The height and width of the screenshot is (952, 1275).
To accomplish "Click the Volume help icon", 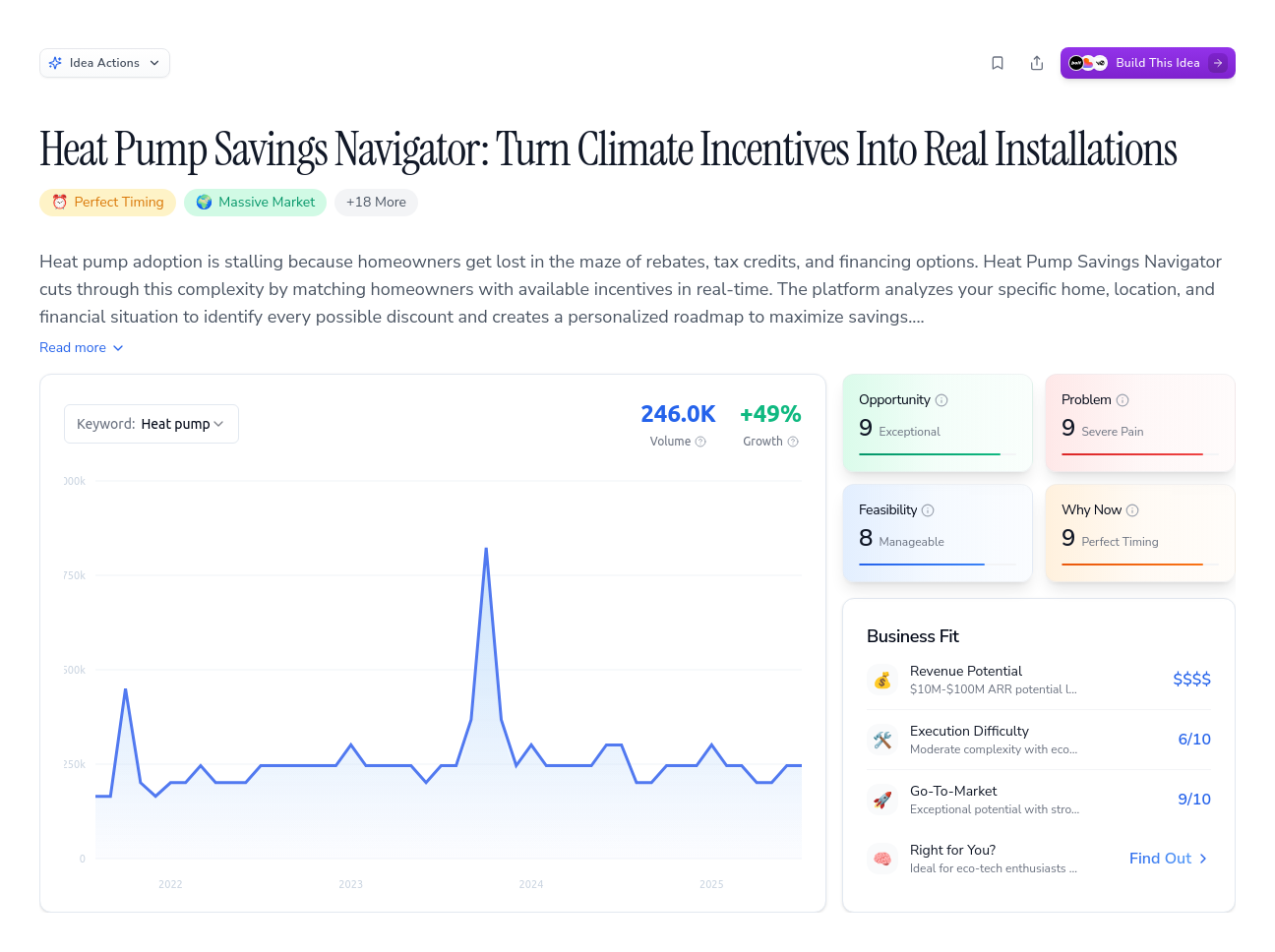I will click(700, 442).
